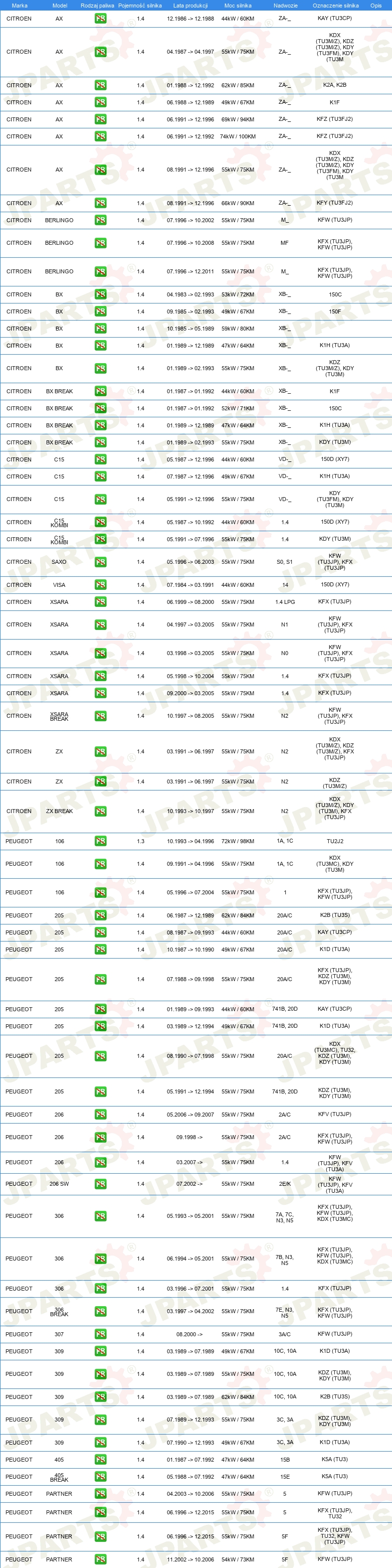Click fuel icon in AX 66kW / 90KM row
The image size is (392, 1568).
pos(100,203)
